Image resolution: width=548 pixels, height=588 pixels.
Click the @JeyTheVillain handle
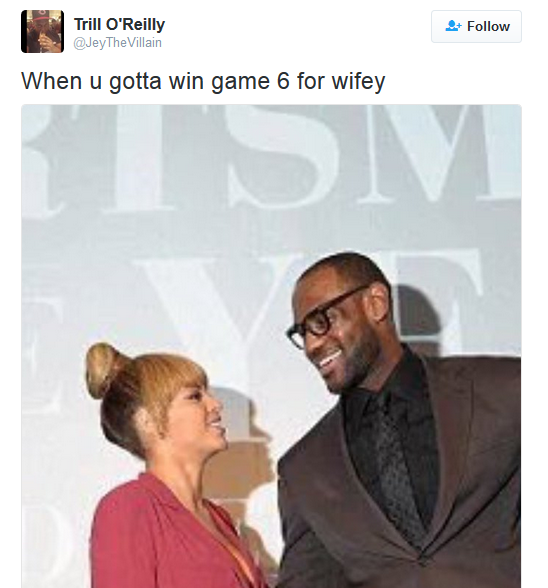click(x=117, y=43)
